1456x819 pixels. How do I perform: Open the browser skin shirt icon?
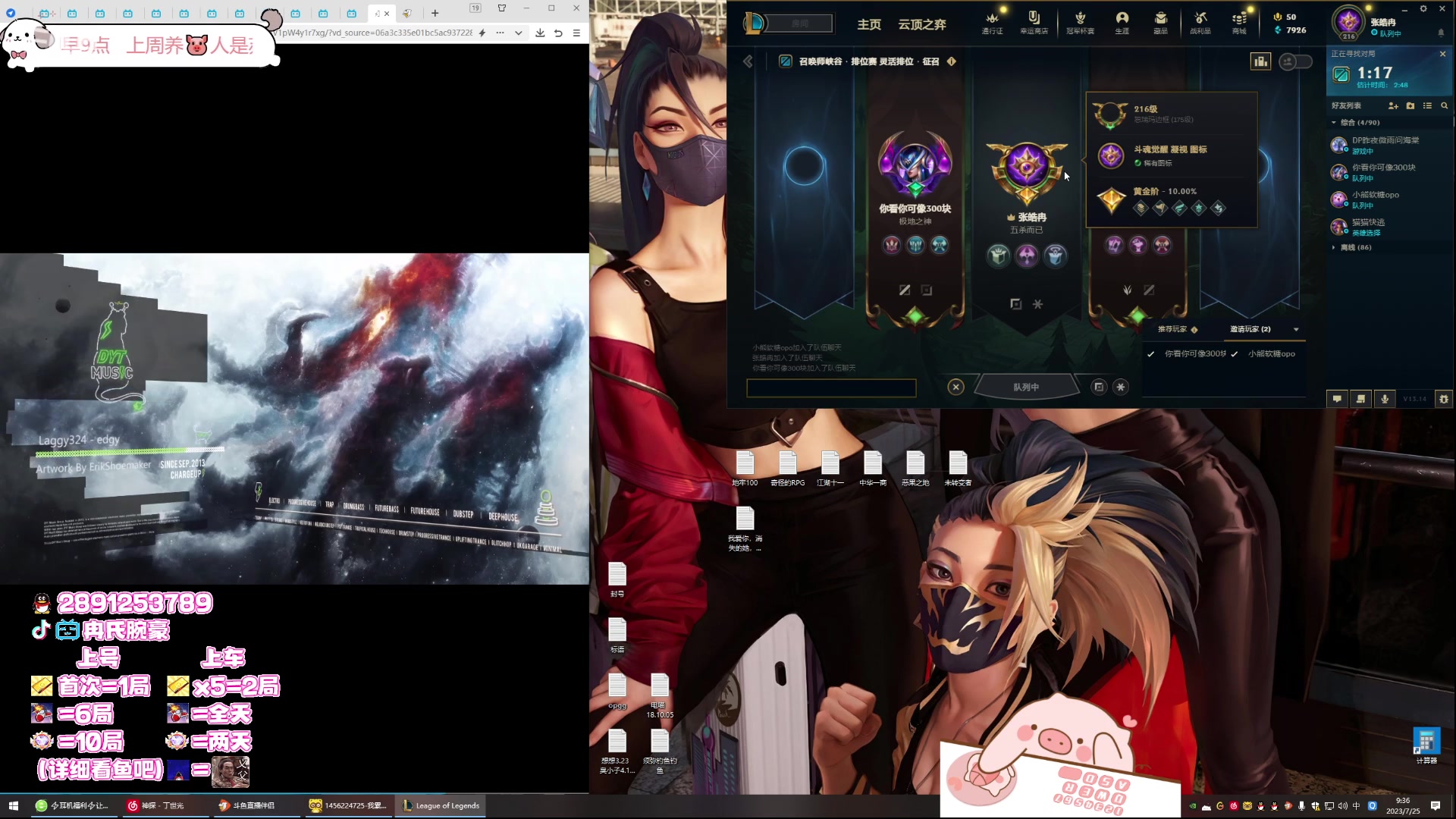(501, 8)
